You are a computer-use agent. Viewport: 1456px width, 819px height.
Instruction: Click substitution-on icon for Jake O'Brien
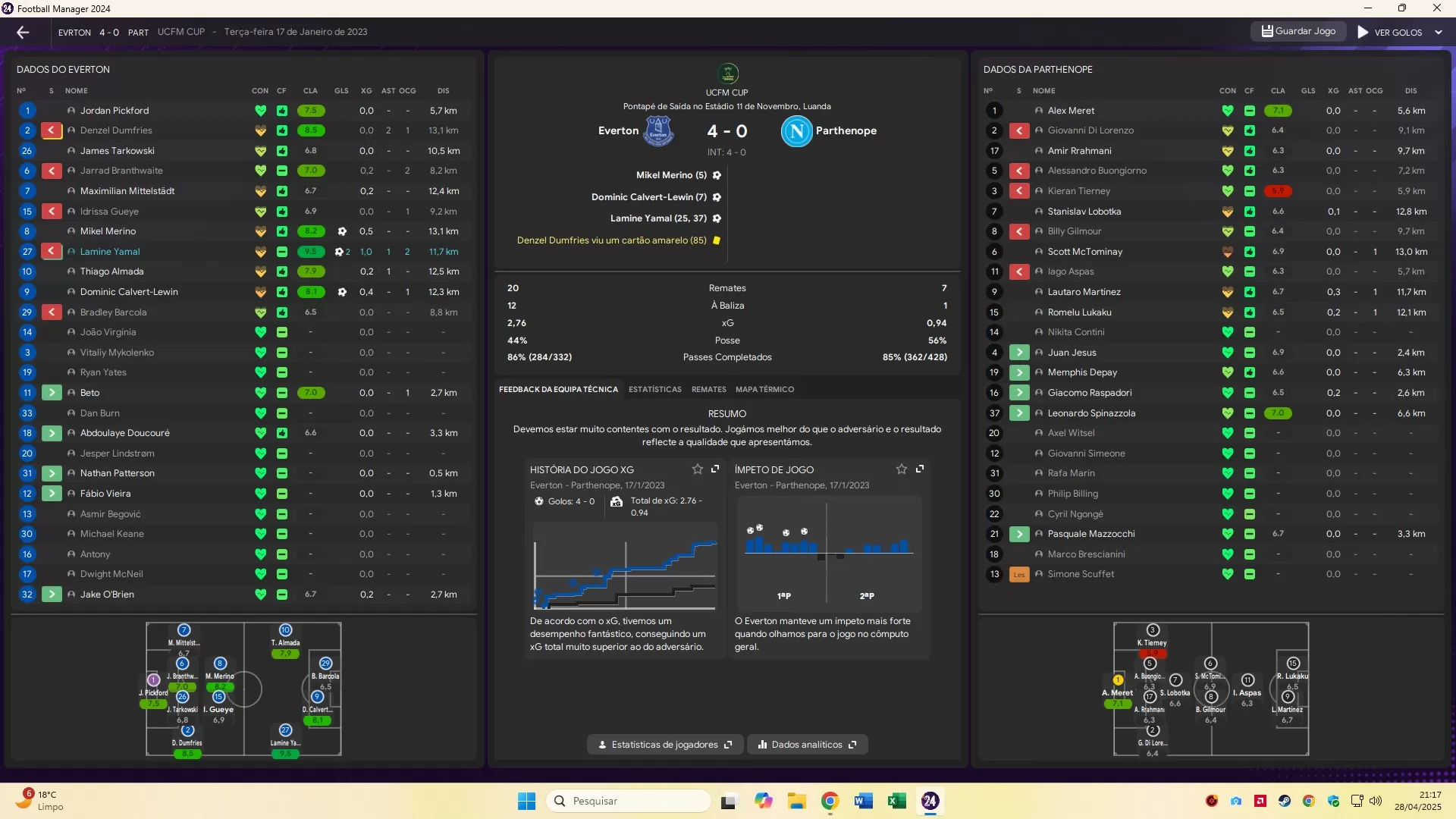click(x=52, y=595)
